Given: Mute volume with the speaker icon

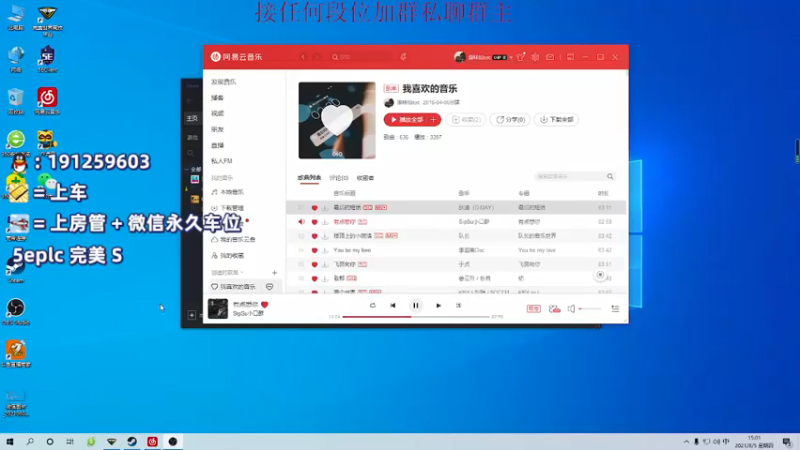Looking at the screenshot, I should pos(571,309).
